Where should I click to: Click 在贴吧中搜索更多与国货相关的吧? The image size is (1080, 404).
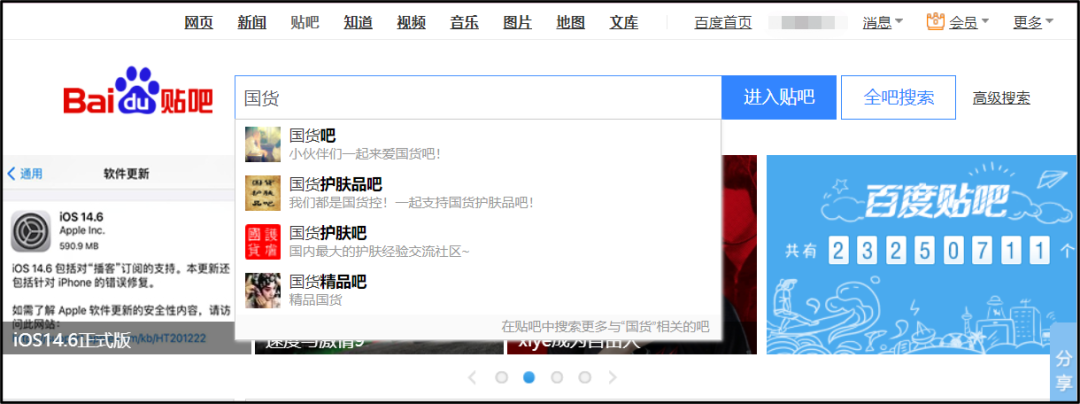click(x=605, y=326)
